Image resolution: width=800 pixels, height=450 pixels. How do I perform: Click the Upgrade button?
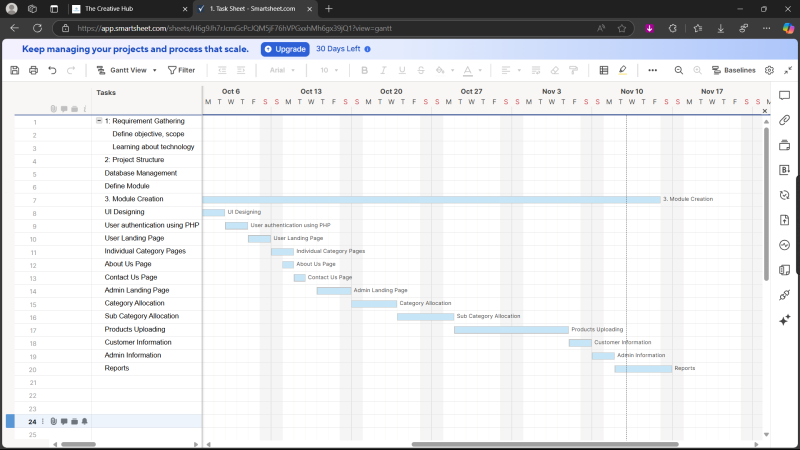click(x=285, y=48)
